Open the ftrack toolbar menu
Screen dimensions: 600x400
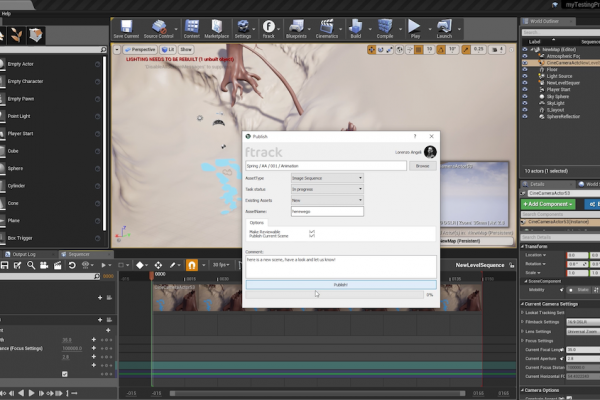269,29
